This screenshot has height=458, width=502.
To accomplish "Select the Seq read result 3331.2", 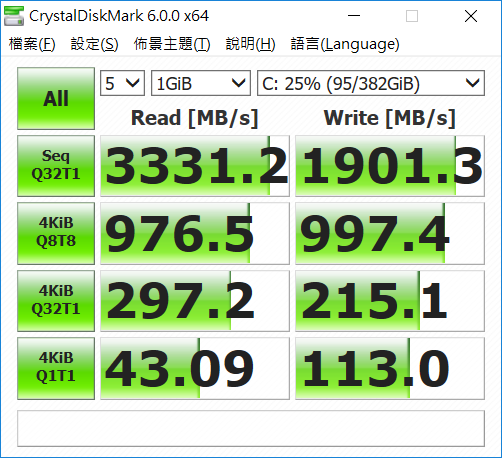I will [195, 166].
